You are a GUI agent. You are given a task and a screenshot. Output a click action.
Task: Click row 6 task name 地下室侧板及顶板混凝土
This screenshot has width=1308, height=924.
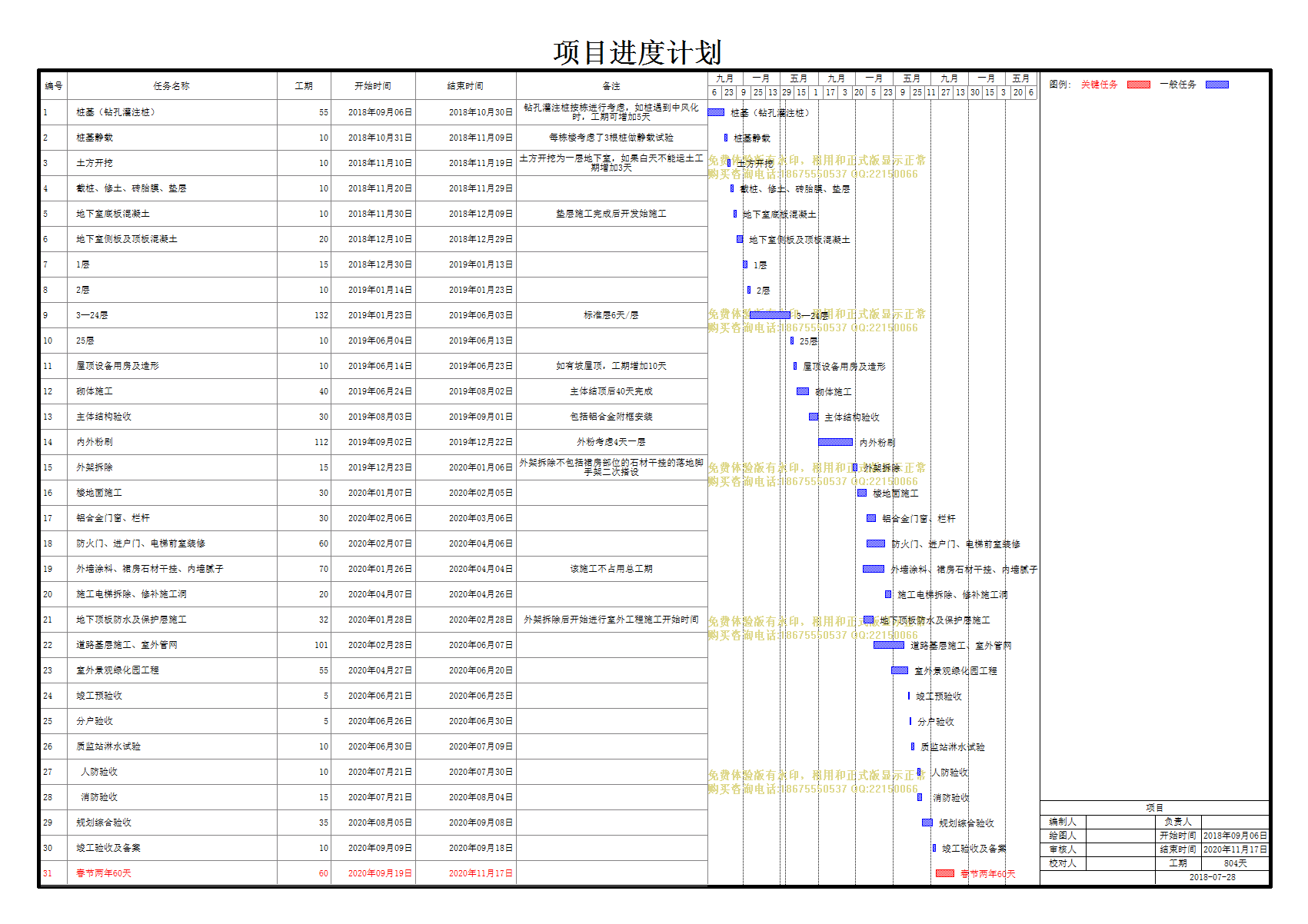coord(127,239)
